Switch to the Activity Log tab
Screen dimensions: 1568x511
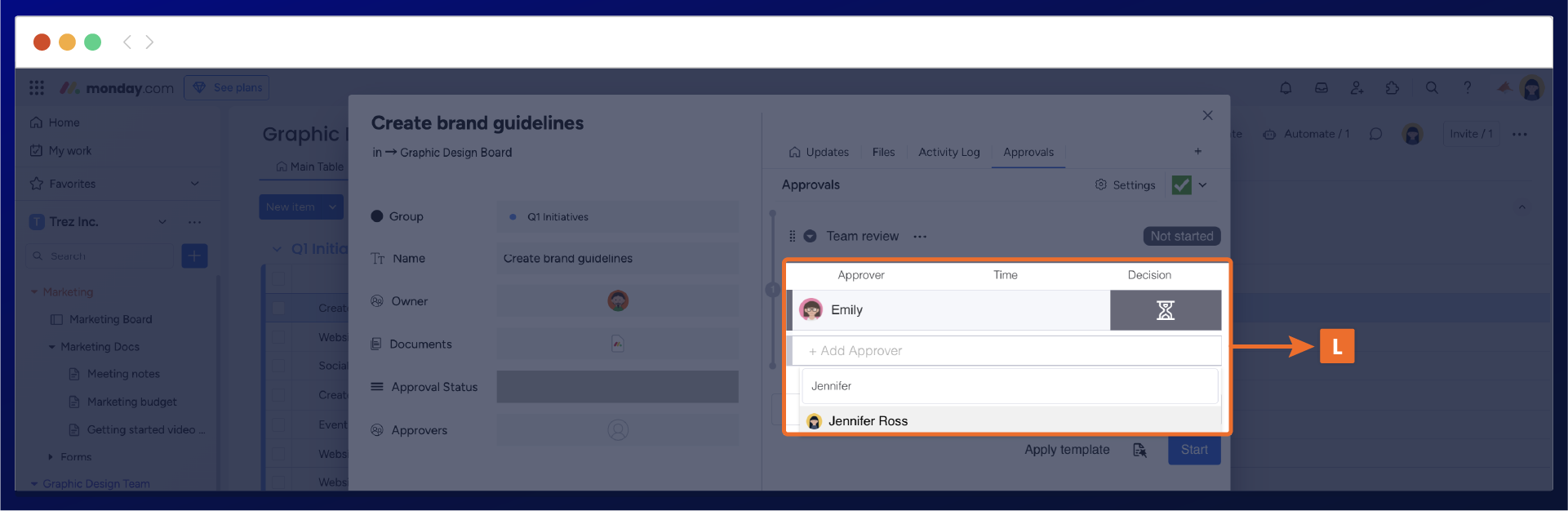coord(948,152)
